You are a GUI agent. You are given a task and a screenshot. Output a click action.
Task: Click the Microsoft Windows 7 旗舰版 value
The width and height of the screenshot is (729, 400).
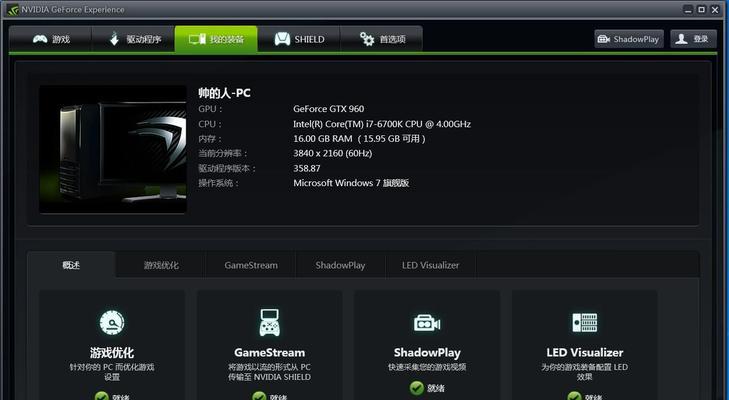tap(351, 183)
